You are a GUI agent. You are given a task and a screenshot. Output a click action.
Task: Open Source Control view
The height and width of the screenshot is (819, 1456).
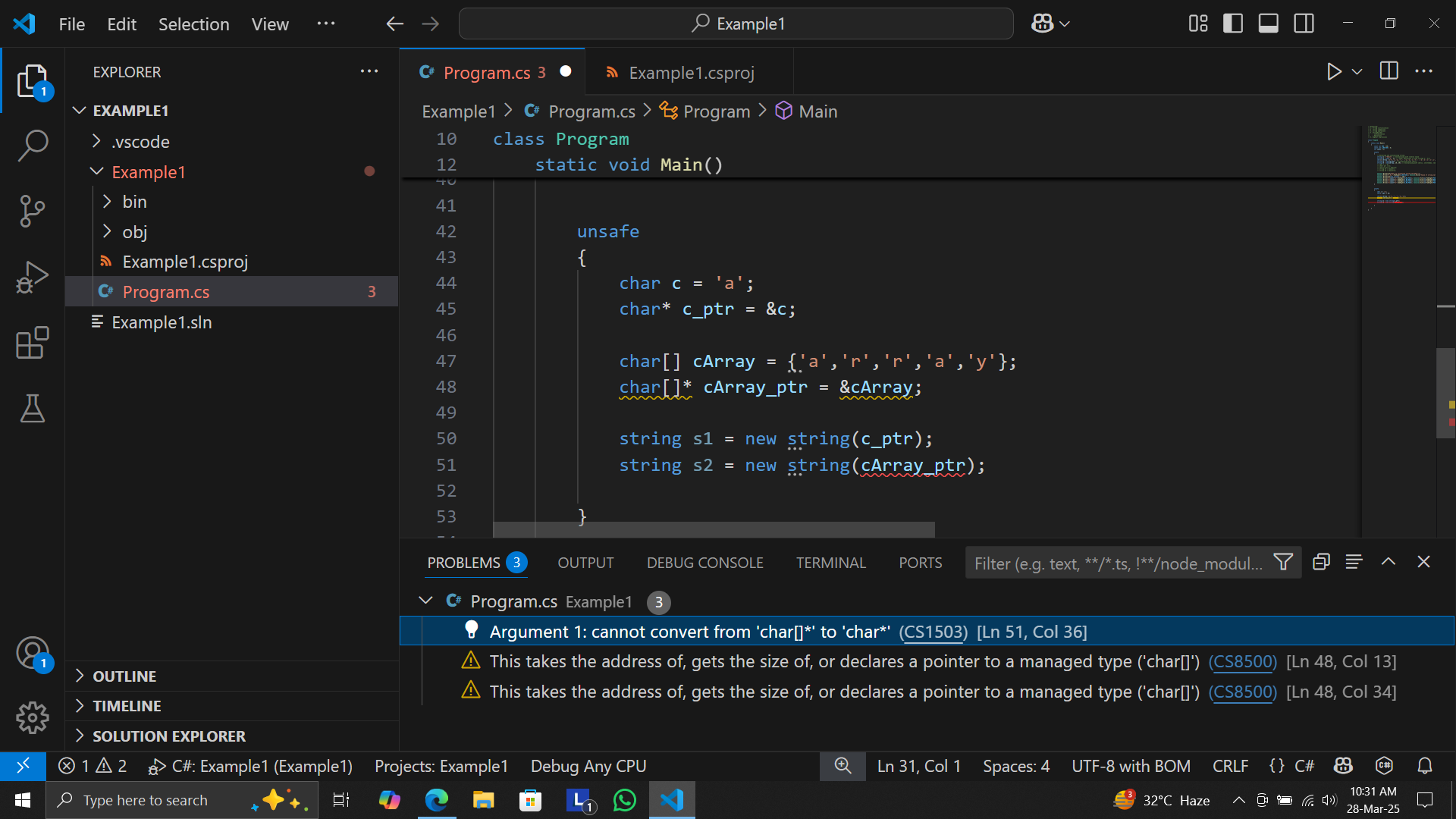[32, 211]
